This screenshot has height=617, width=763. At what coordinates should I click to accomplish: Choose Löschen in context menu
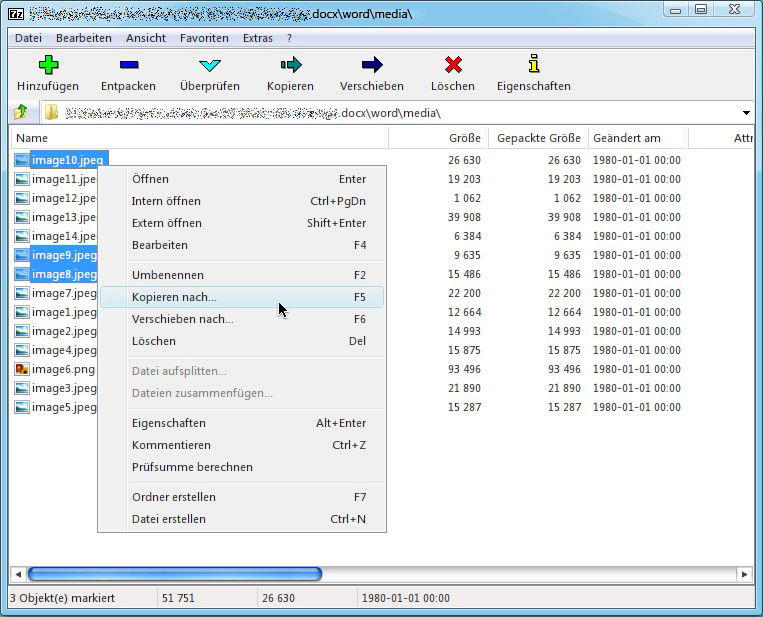click(x=242, y=341)
